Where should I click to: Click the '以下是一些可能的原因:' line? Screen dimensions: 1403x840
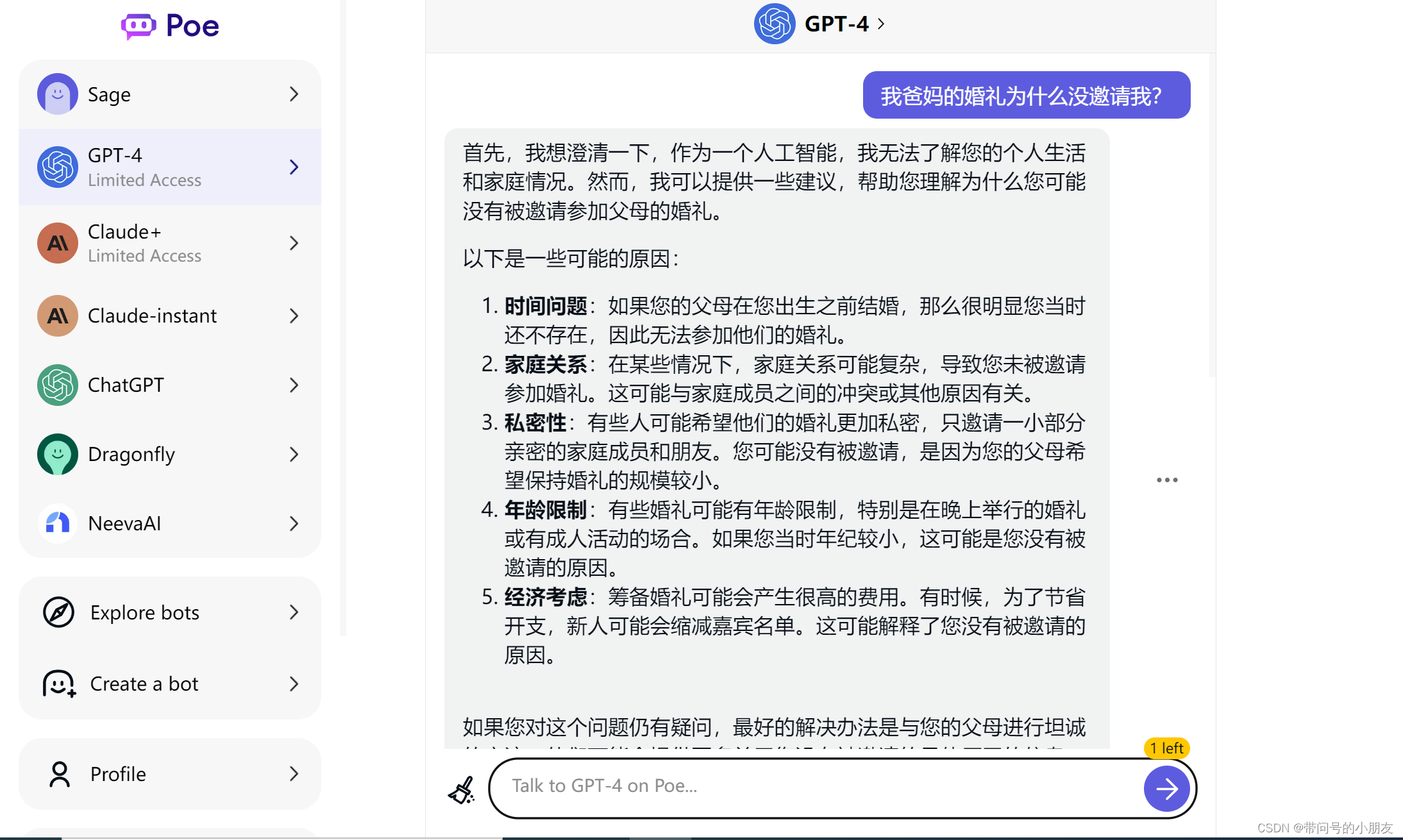(571, 258)
